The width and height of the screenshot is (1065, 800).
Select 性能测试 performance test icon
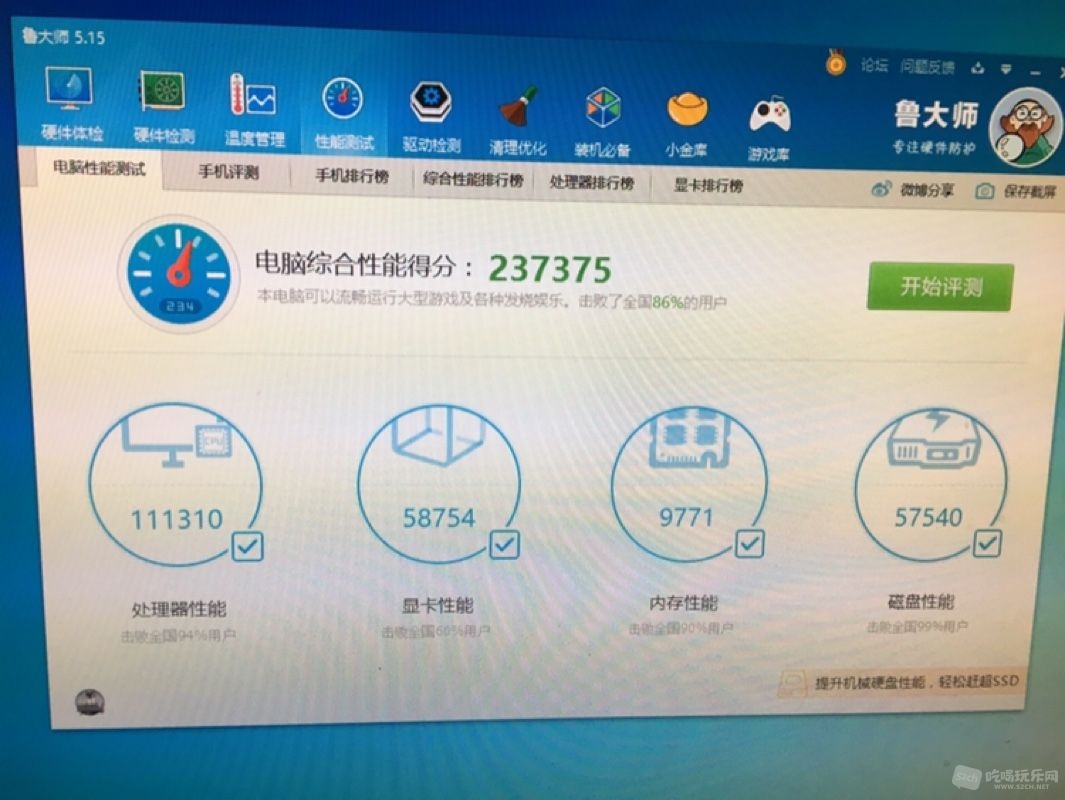click(343, 99)
